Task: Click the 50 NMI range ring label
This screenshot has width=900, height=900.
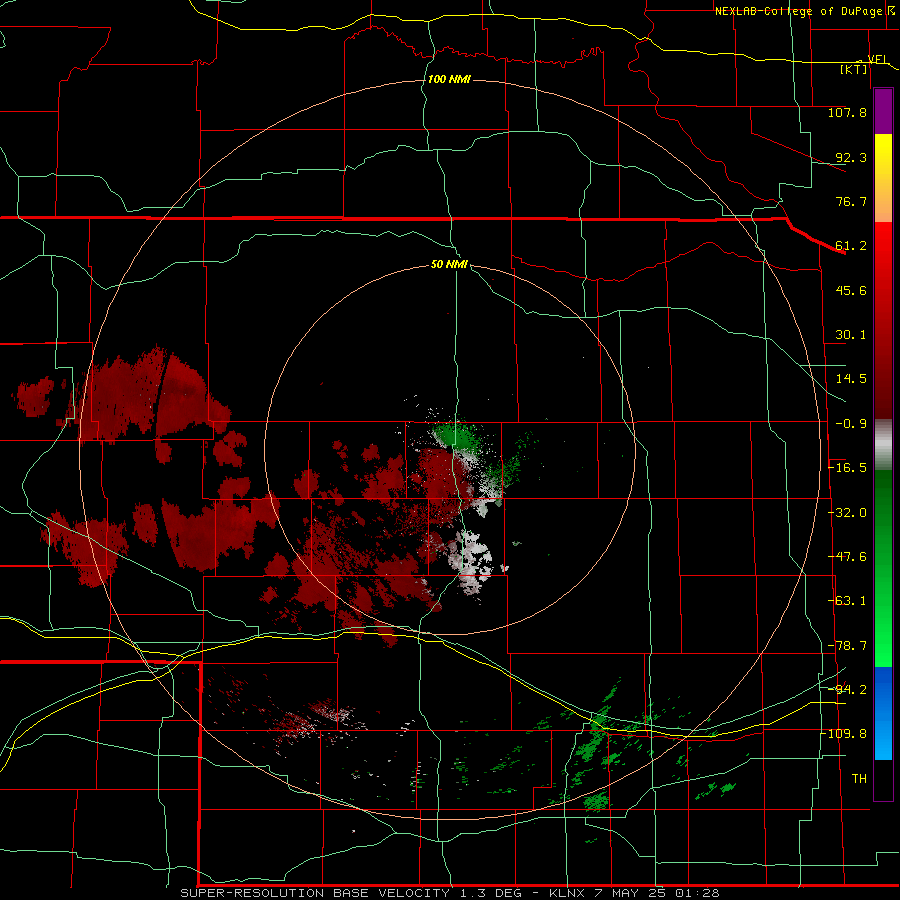Action: click(449, 264)
